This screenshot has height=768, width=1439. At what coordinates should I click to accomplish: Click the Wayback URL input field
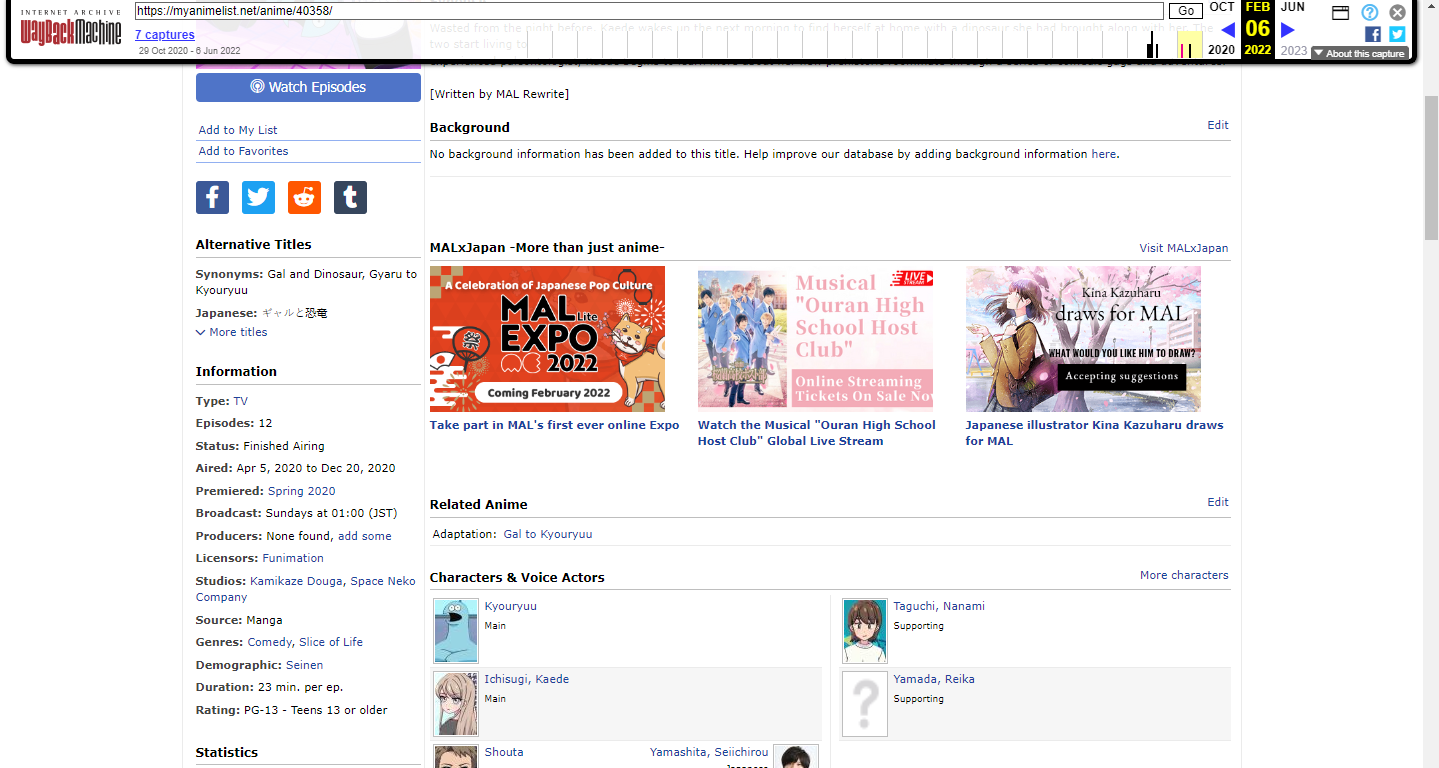pyautogui.click(x=649, y=11)
